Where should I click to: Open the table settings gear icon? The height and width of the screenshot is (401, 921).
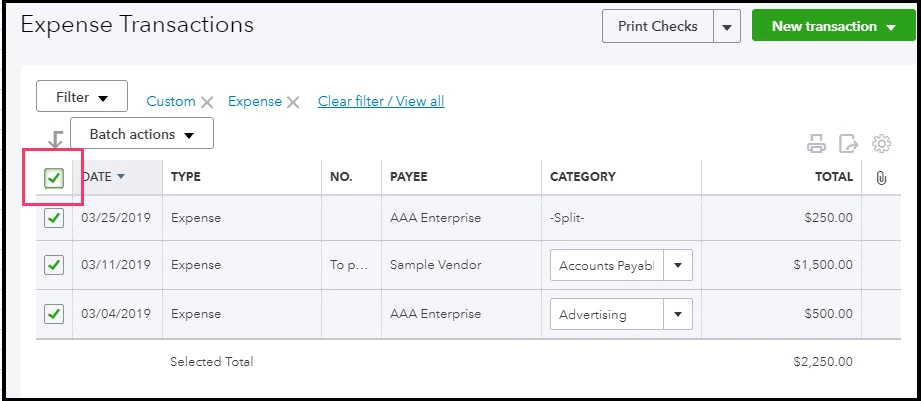tap(882, 143)
